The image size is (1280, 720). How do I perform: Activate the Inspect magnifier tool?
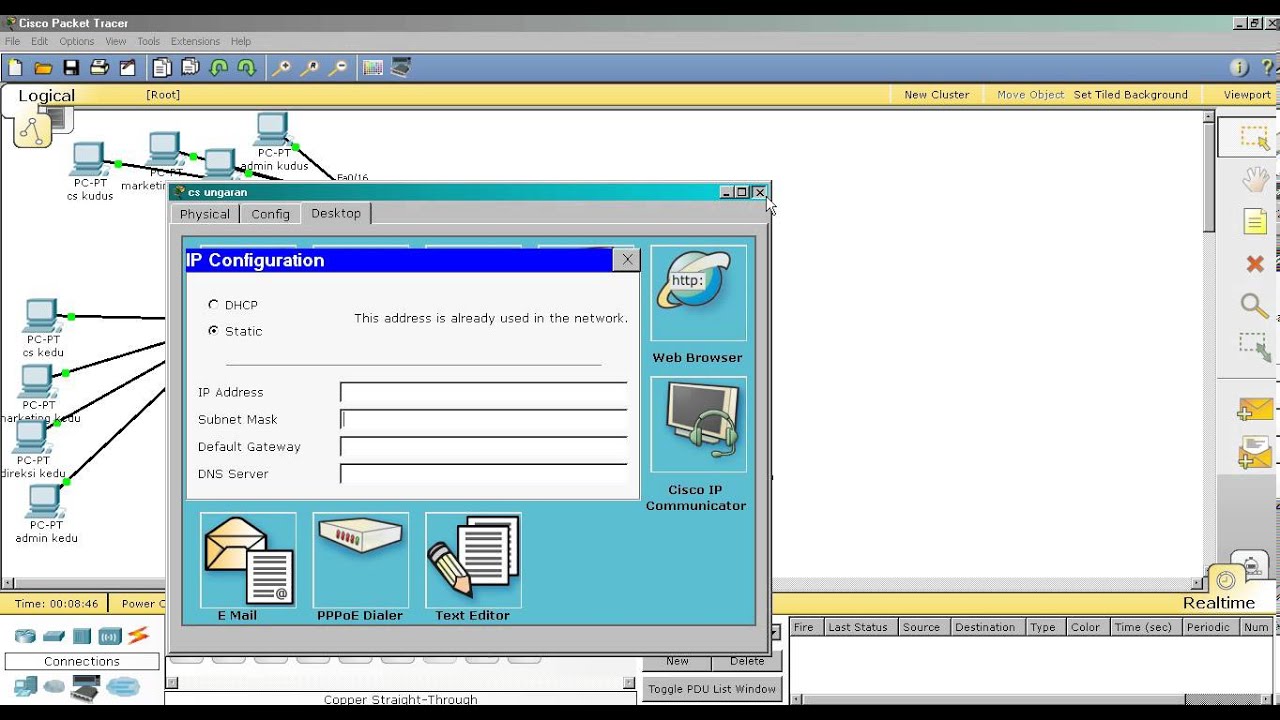pos(1254,306)
